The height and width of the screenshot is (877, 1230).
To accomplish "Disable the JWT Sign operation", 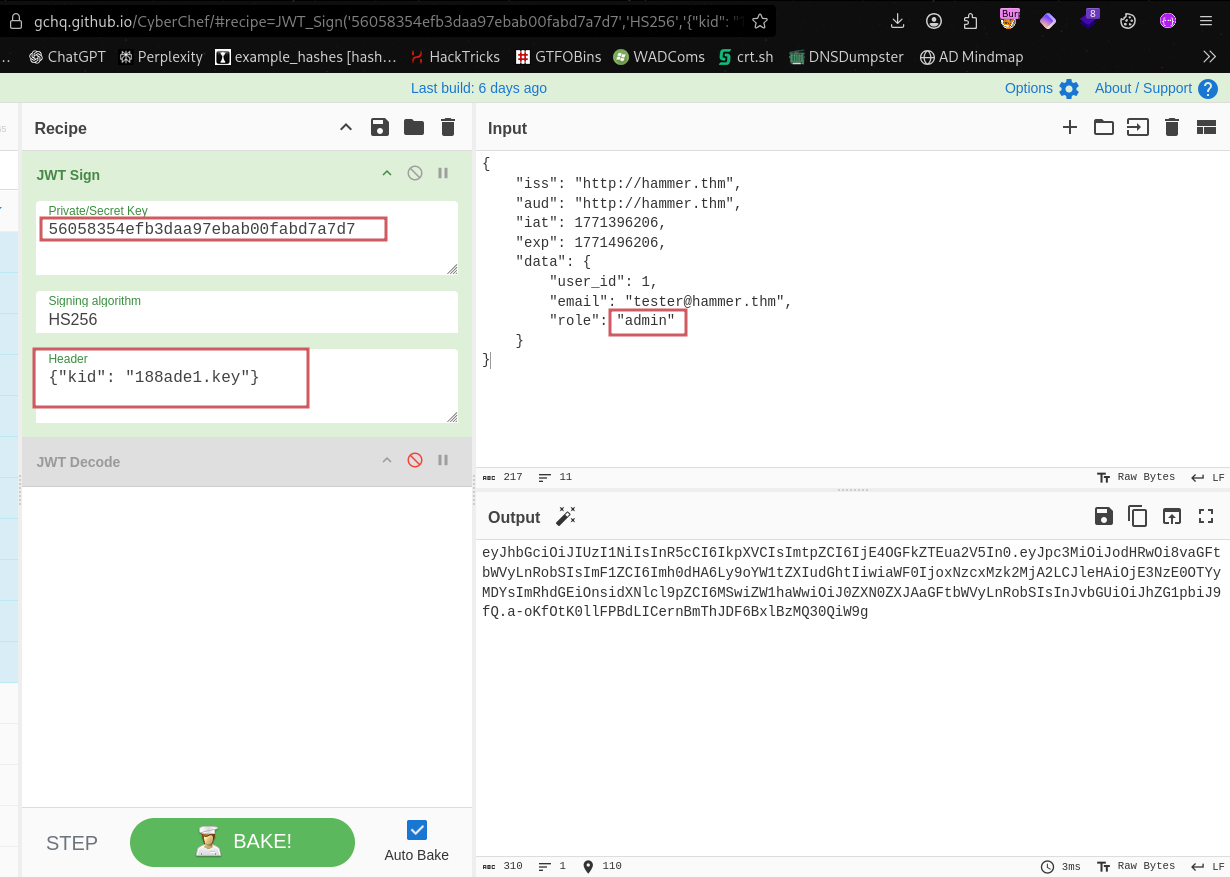I will 415,173.
